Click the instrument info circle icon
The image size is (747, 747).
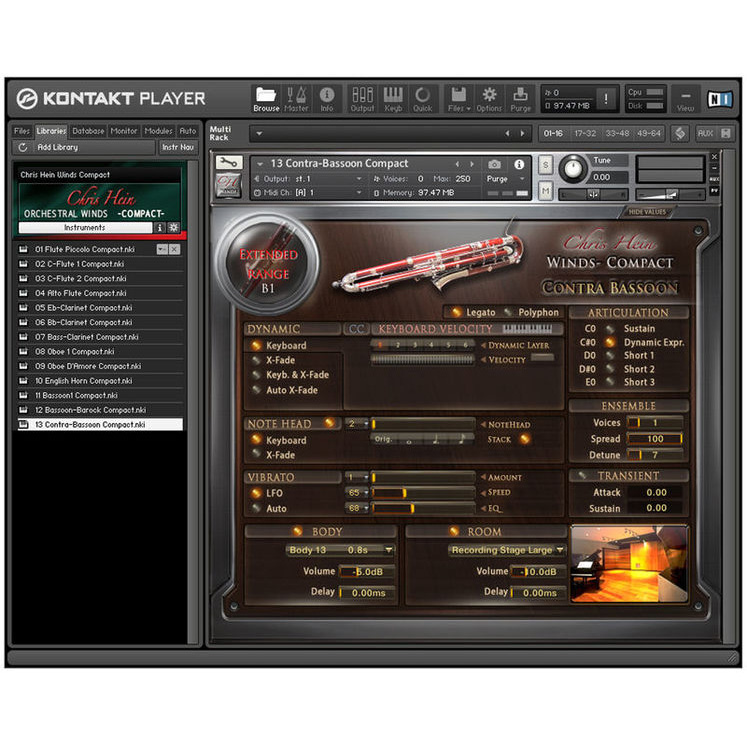519,164
